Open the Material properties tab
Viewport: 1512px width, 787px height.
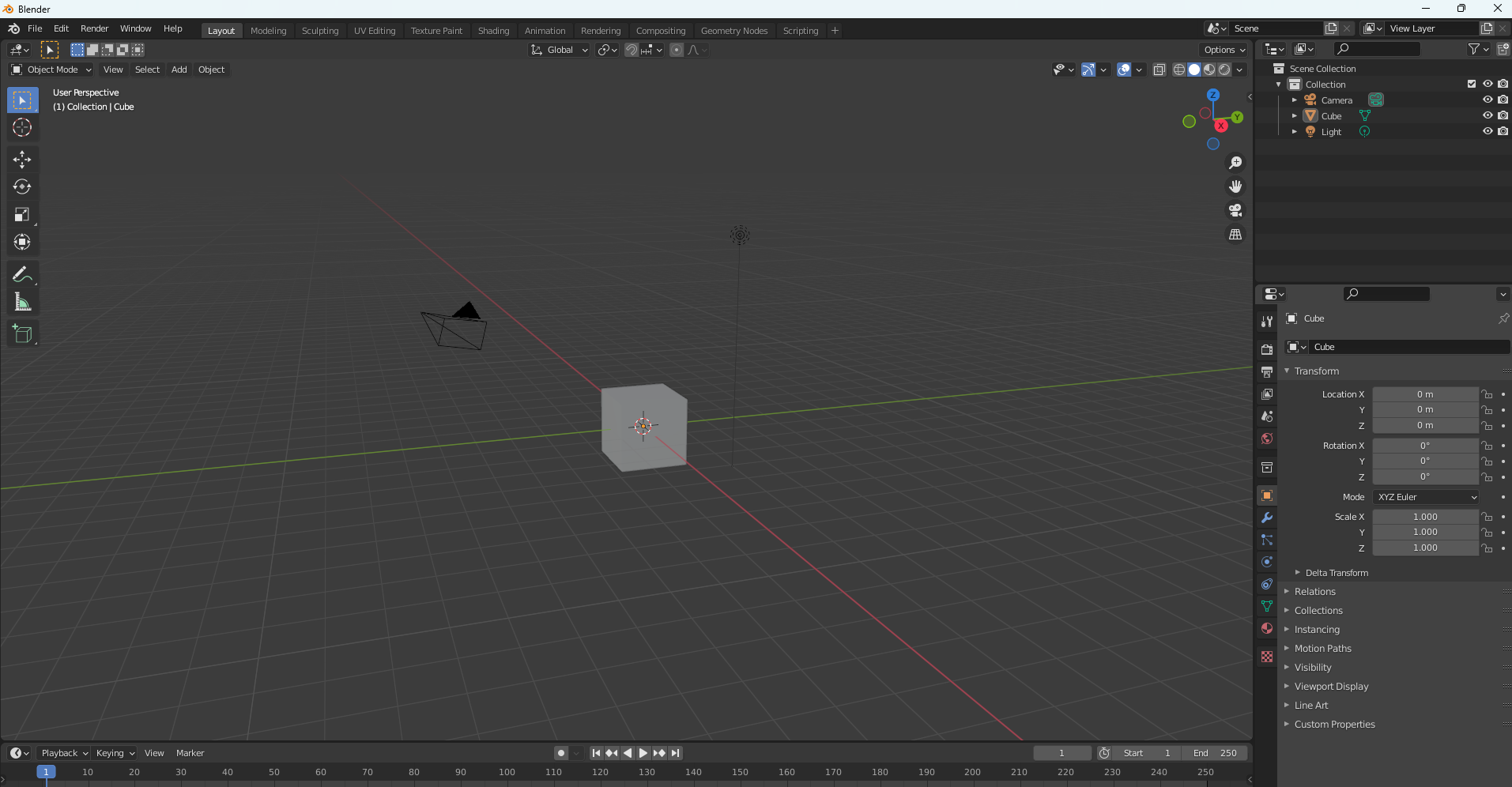point(1267,629)
